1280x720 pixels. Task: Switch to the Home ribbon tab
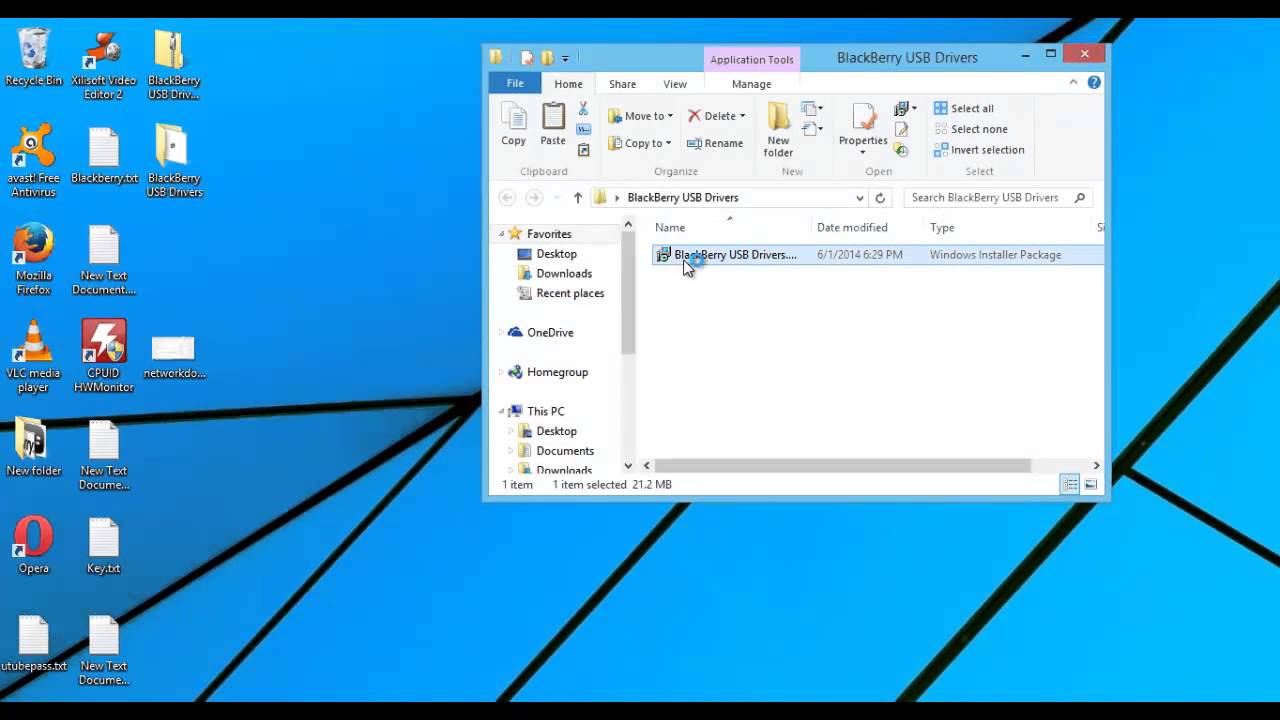pyautogui.click(x=568, y=84)
